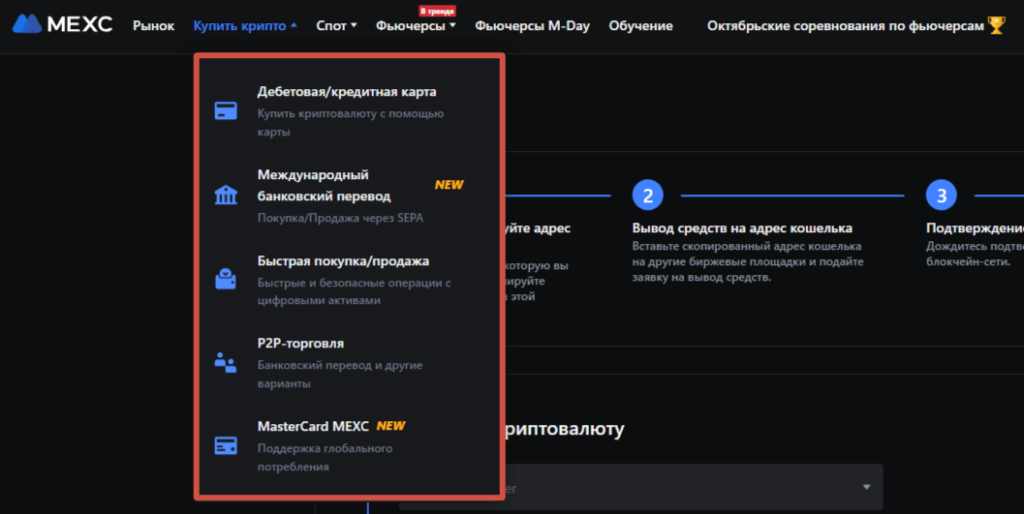
Task: Open the Рынок menu item
Action: coord(153,26)
